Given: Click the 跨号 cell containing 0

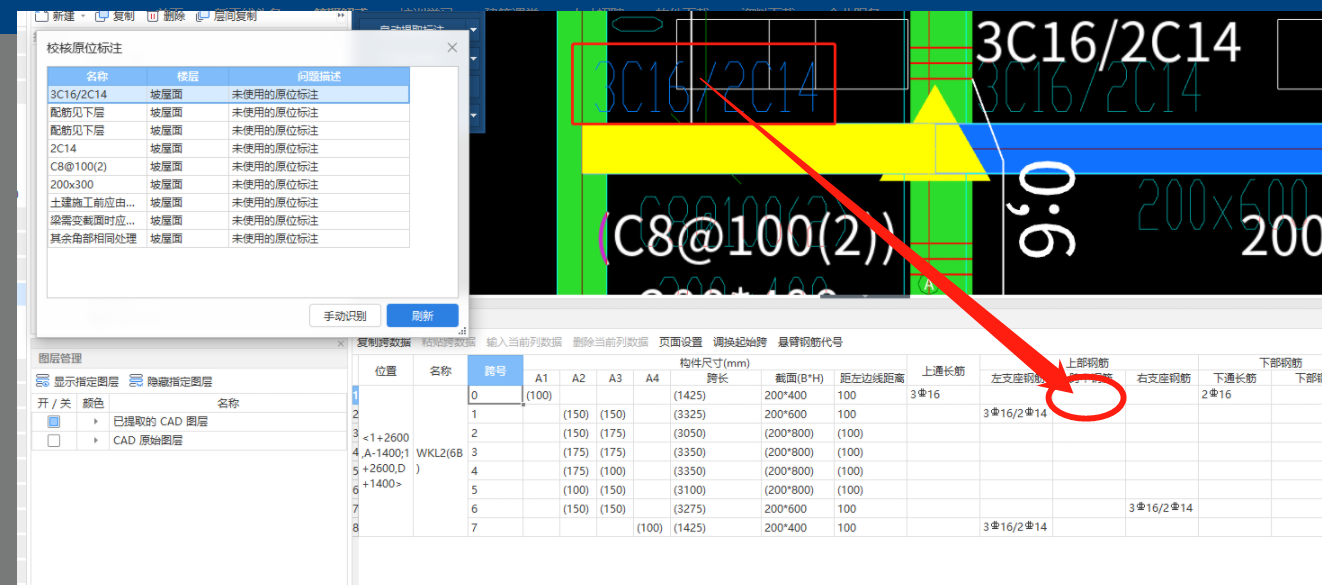Looking at the screenshot, I should click(495, 395).
